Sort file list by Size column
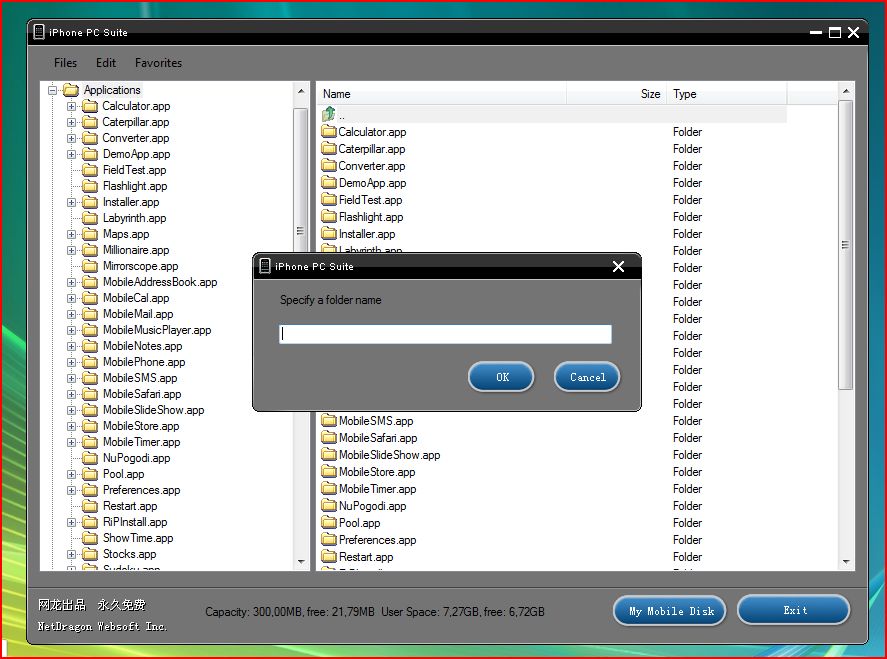The width and height of the screenshot is (887, 659). click(x=617, y=94)
